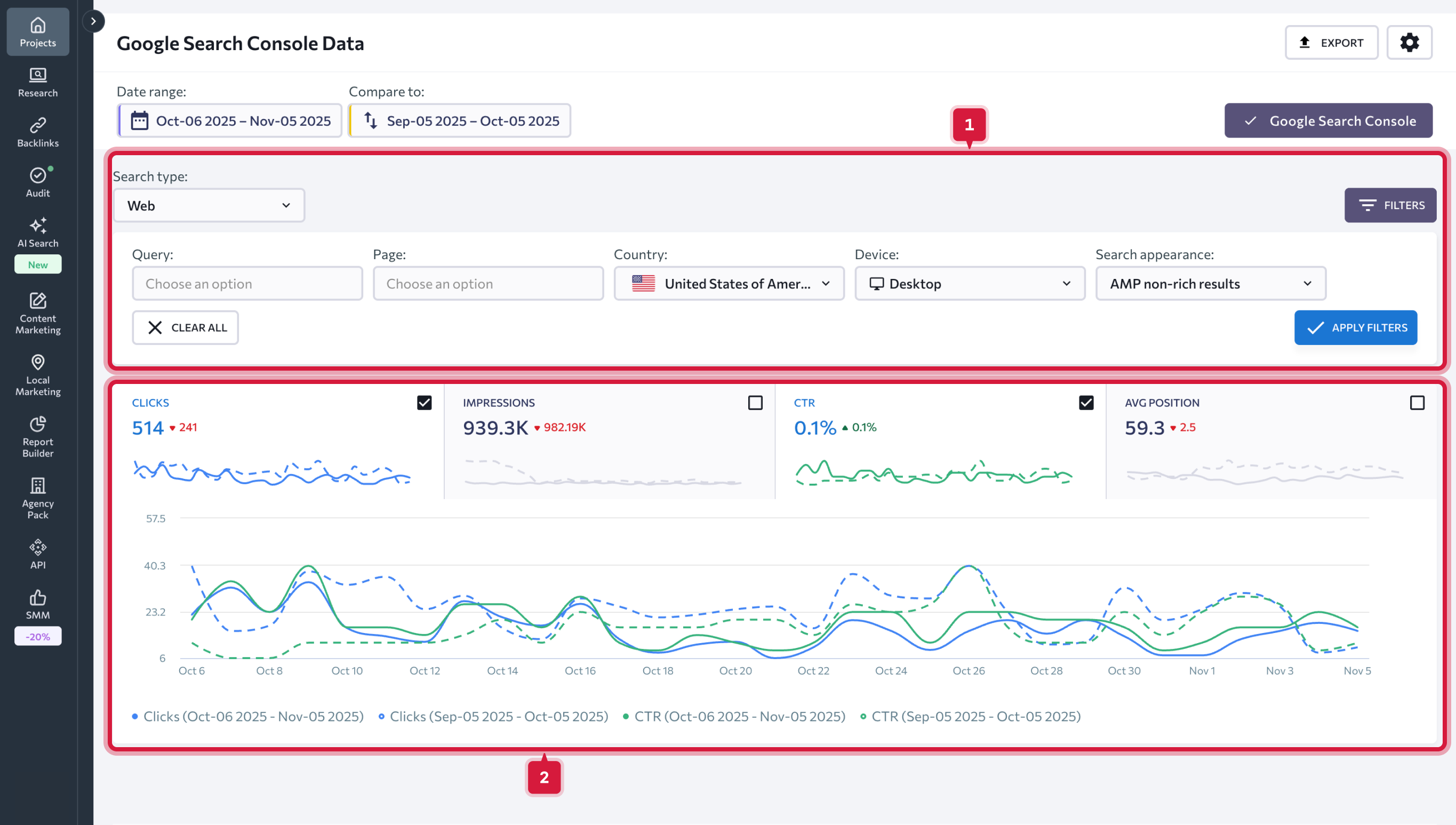Enable the Impressions metric checkbox
Image resolution: width=1456 pixels, height=825 pixels.
[756, 402]
